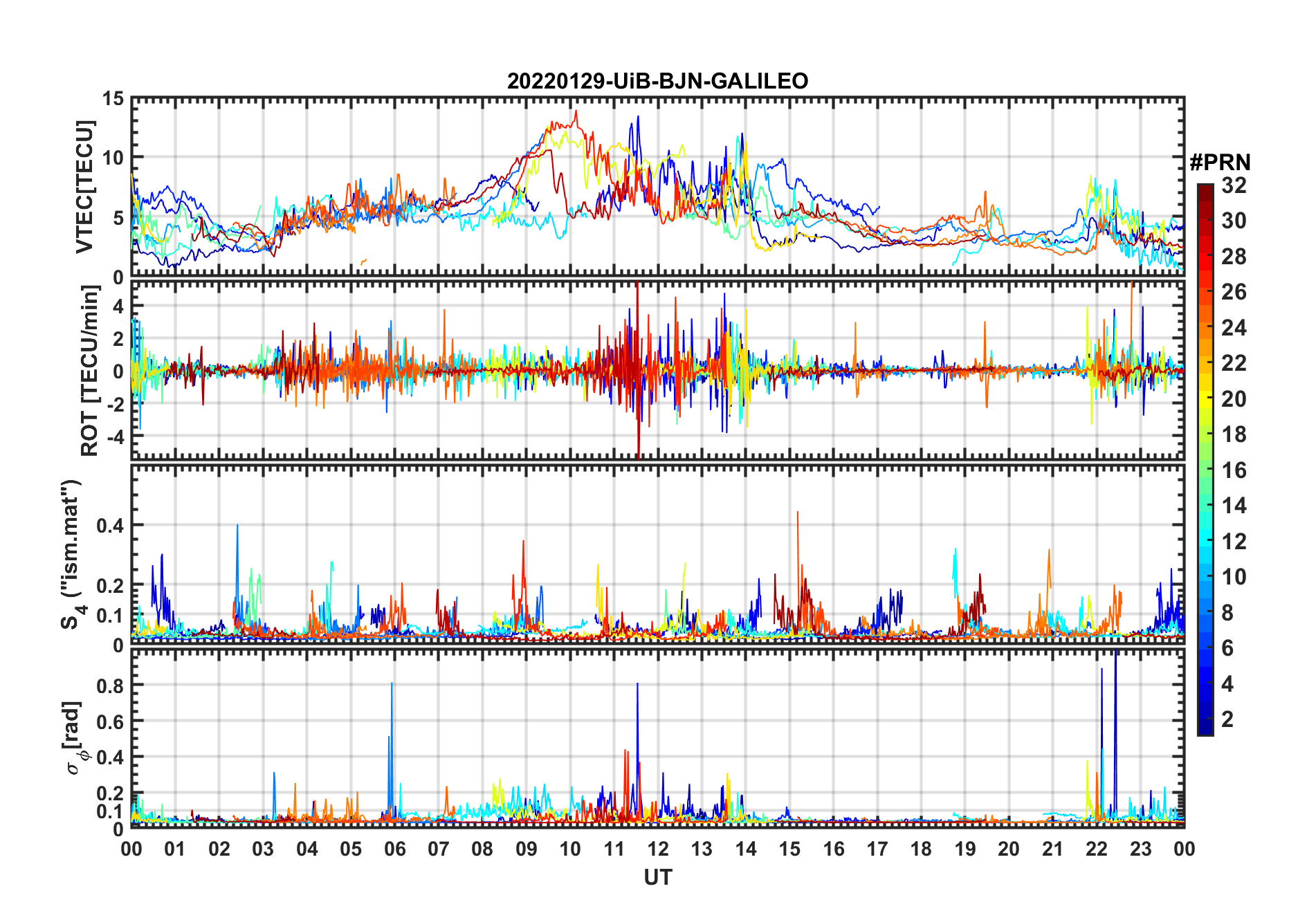
Task: Click the x-axis hour label 15
Action: (789, 849)
